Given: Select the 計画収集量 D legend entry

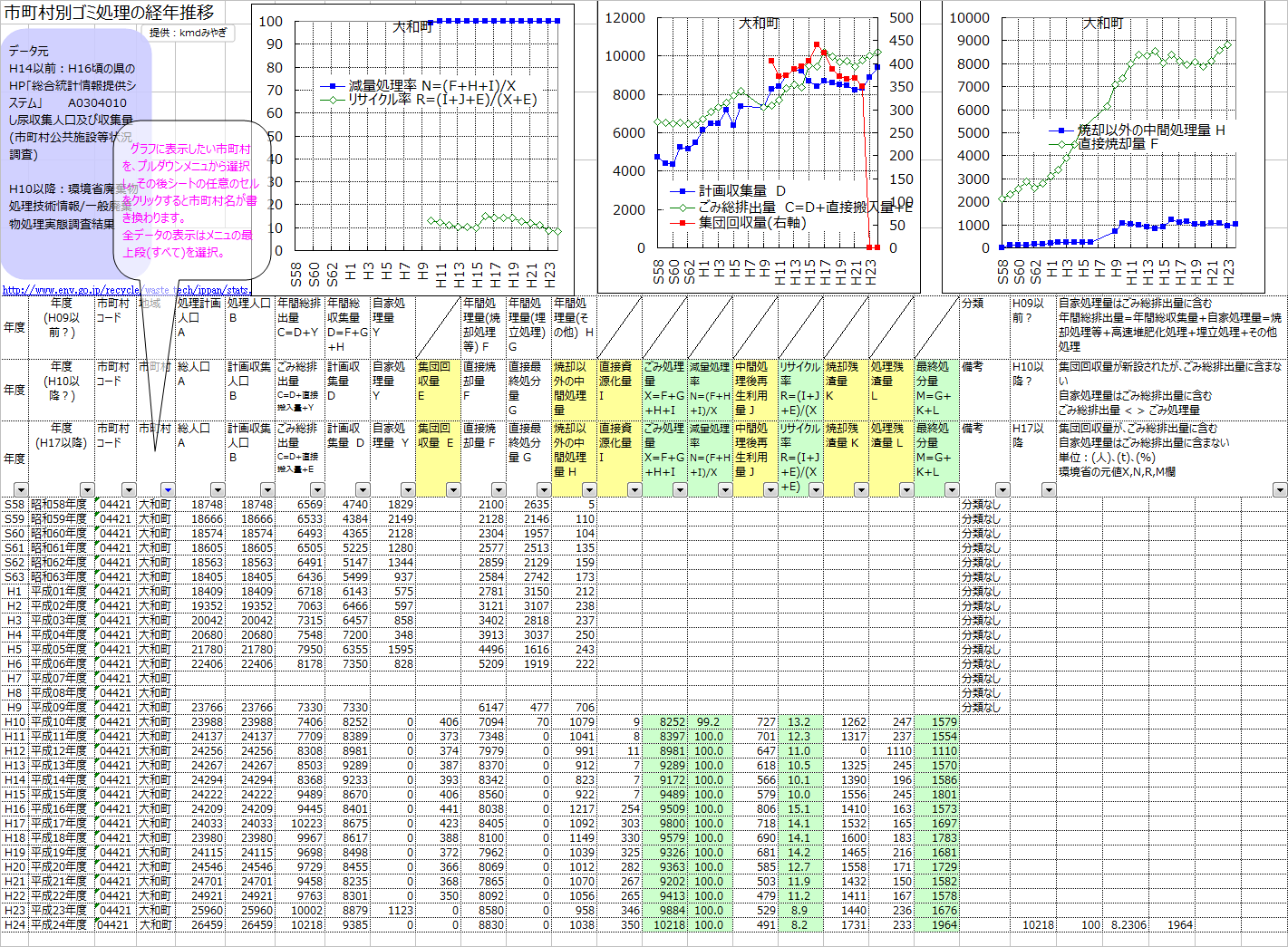Looking at the screenshot, I should pos(728,191).
